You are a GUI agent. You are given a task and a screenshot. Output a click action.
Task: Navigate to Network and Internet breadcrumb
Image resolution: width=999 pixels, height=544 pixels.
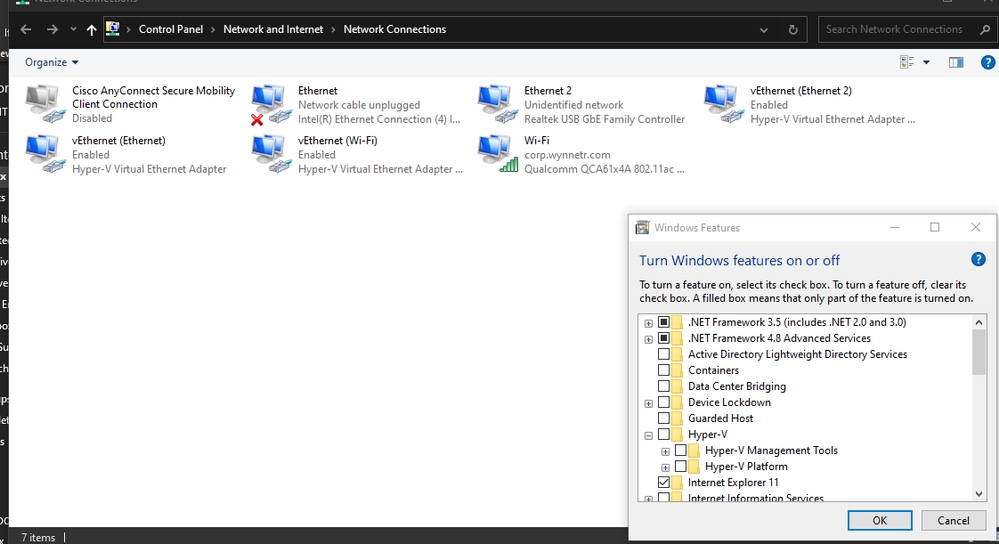point(273,29)
